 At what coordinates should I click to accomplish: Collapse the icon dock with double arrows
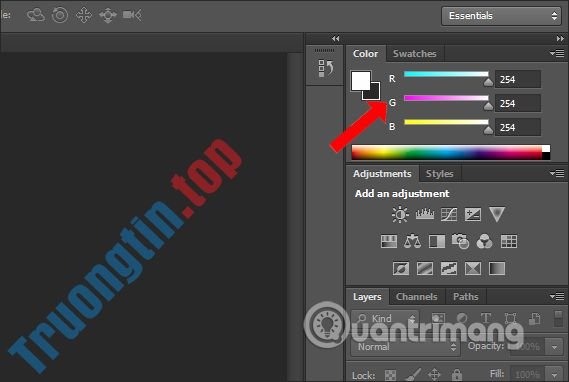(336, 38)
